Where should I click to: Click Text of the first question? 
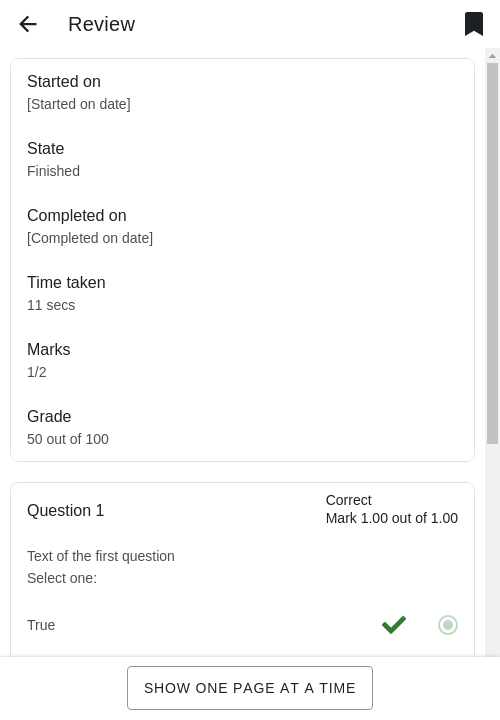coord(101,556)
